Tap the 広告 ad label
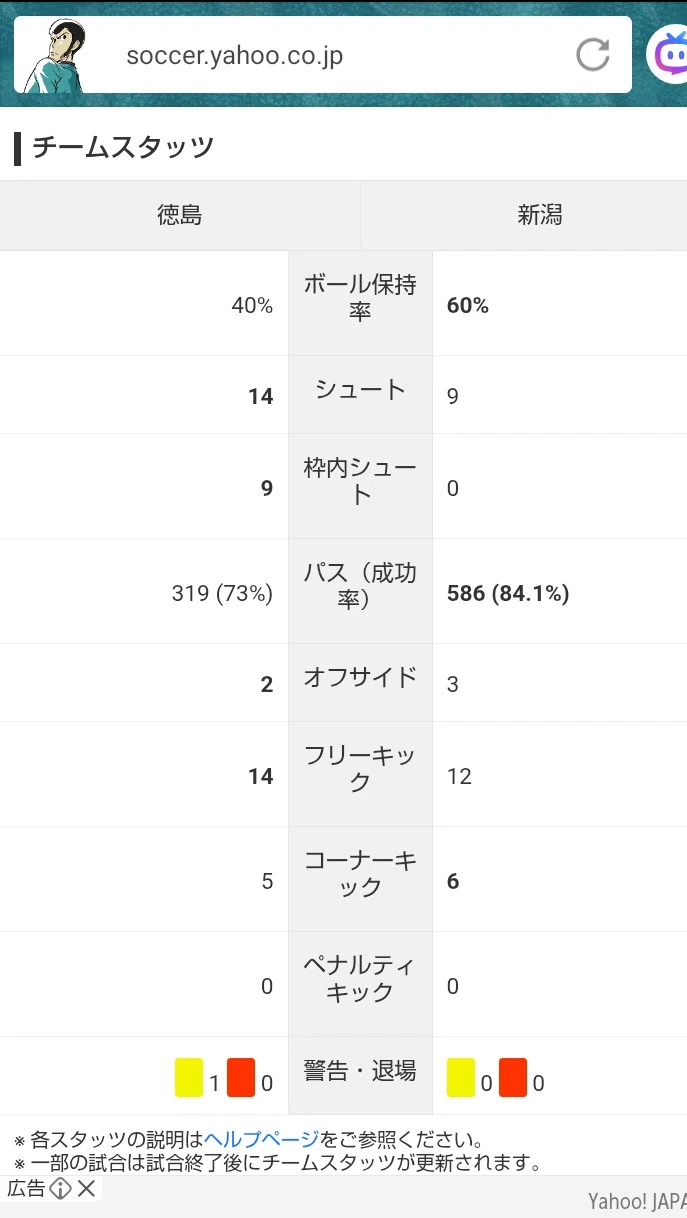Screen dimensions: 687x1218 (26, 1188)
